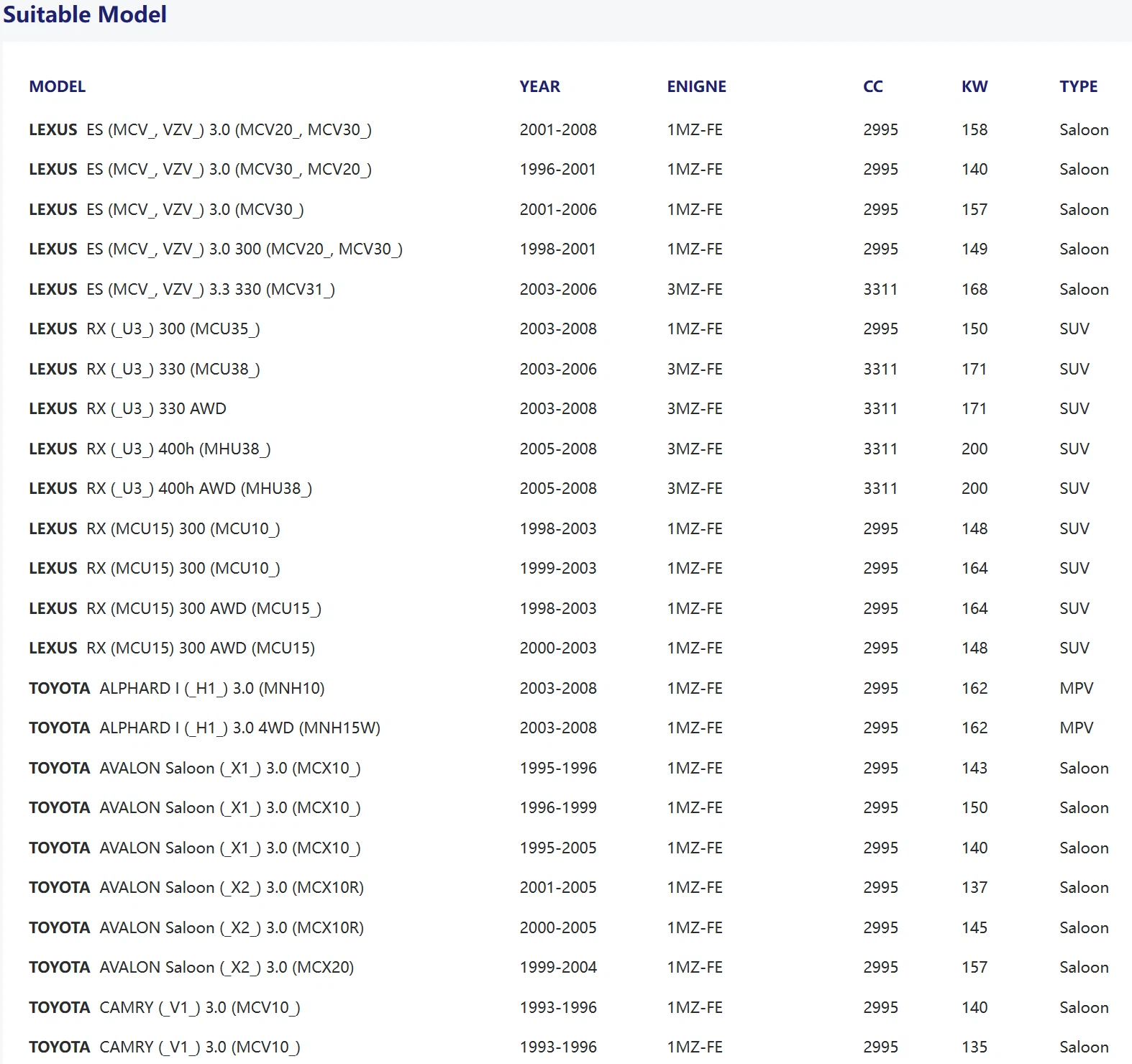Viewport: 1132px width, 1064px height.
Task: Click the CC column header
Action: pos(873,87)
